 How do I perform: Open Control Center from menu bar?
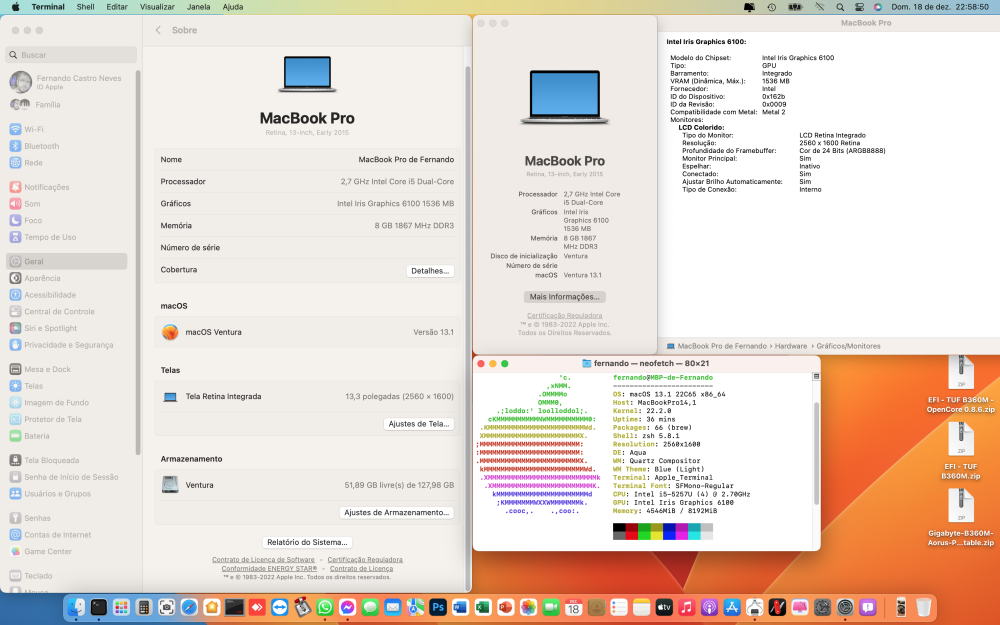point(859,7)
